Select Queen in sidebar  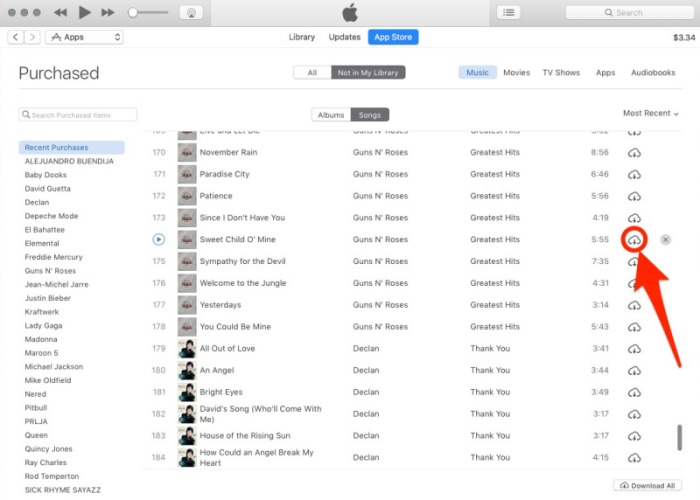coord(36,435)
